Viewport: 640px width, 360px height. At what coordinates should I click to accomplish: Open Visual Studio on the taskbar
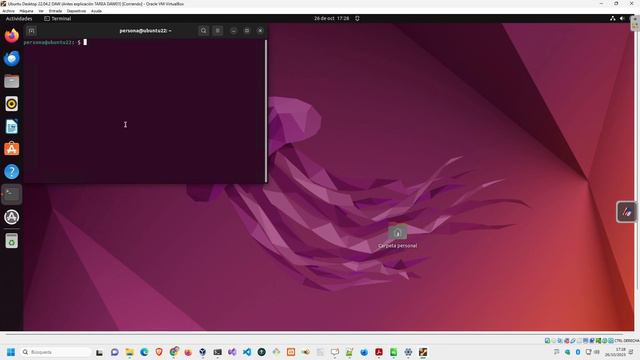point(232,352)
